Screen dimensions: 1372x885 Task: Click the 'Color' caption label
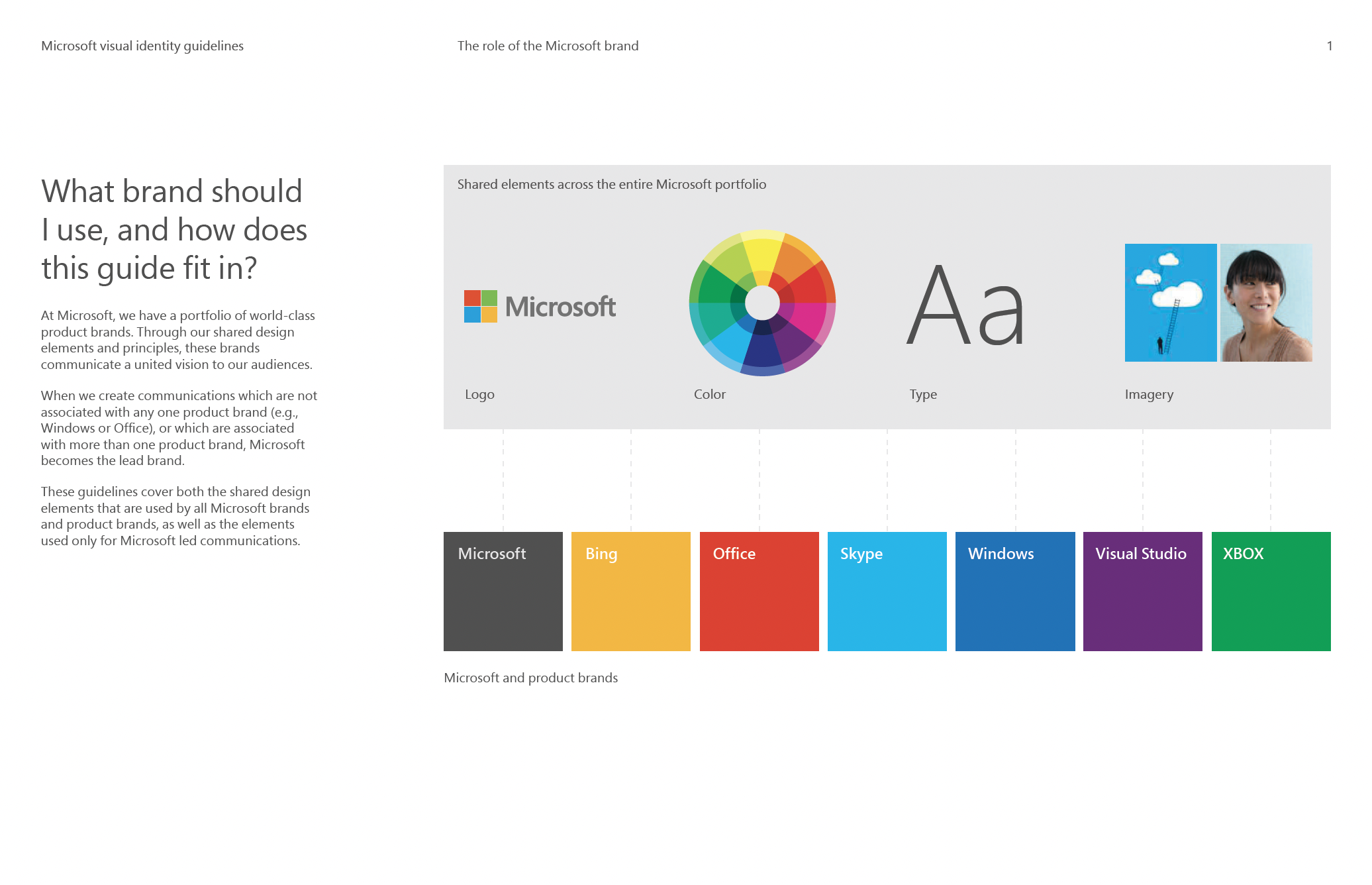[x=710, y=394]
